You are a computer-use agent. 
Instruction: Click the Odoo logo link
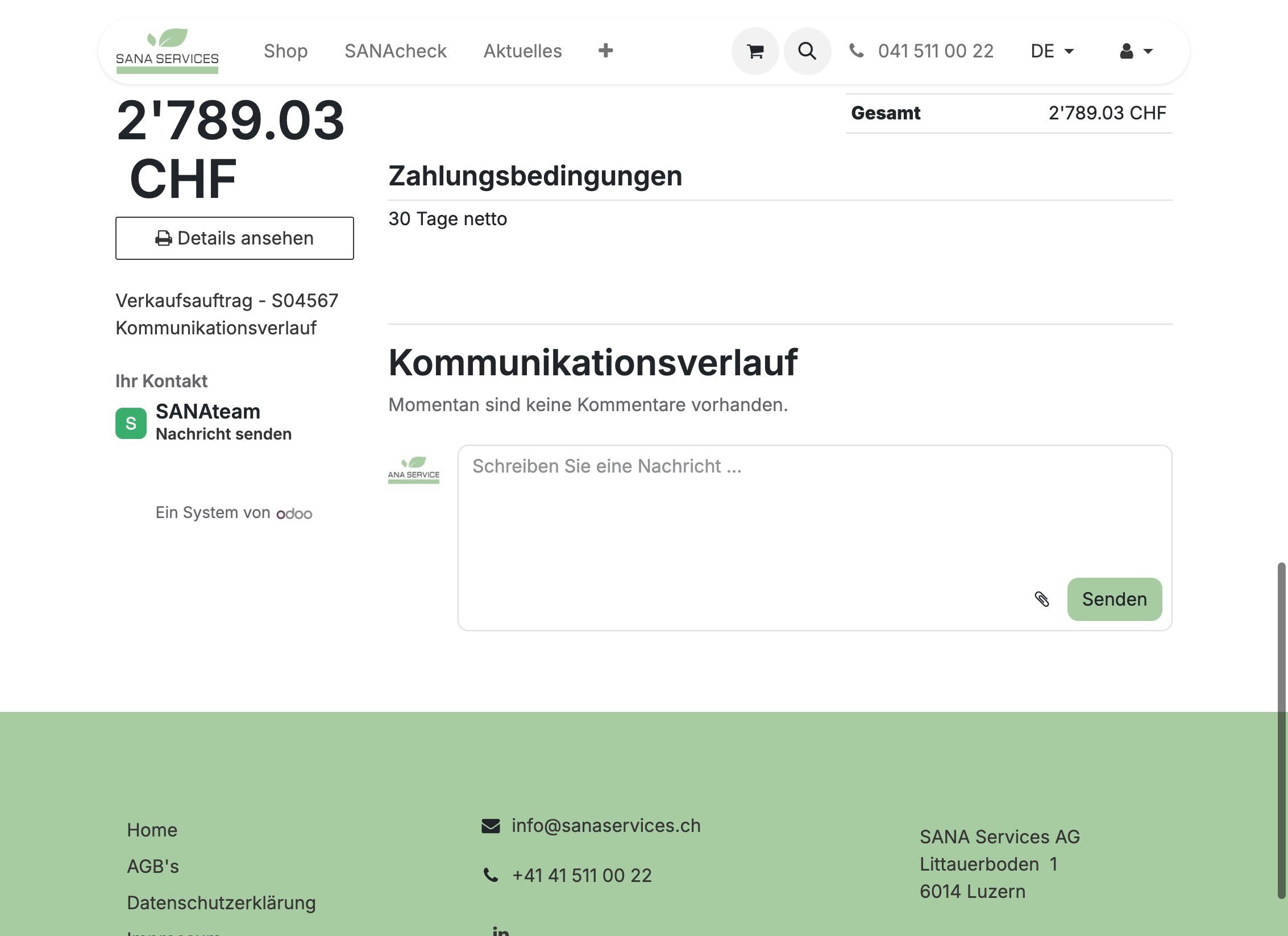(x=294, y=513)
